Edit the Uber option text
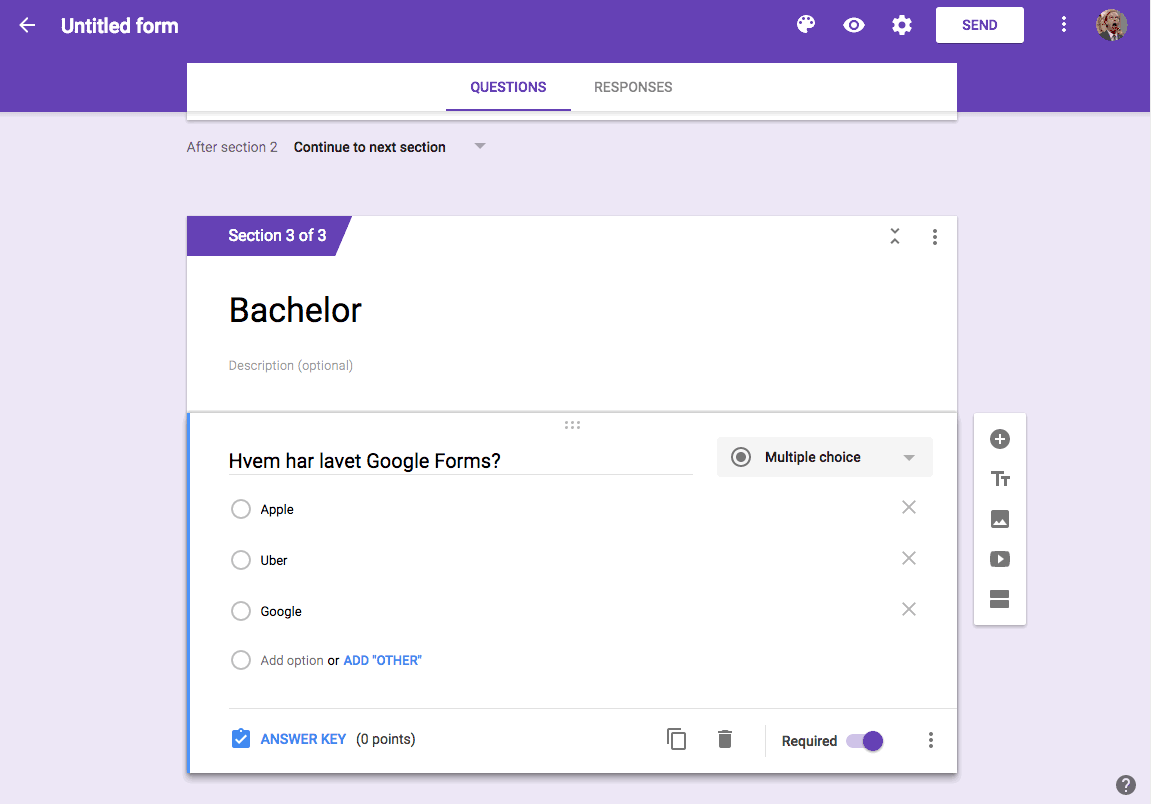 (274, 561)
